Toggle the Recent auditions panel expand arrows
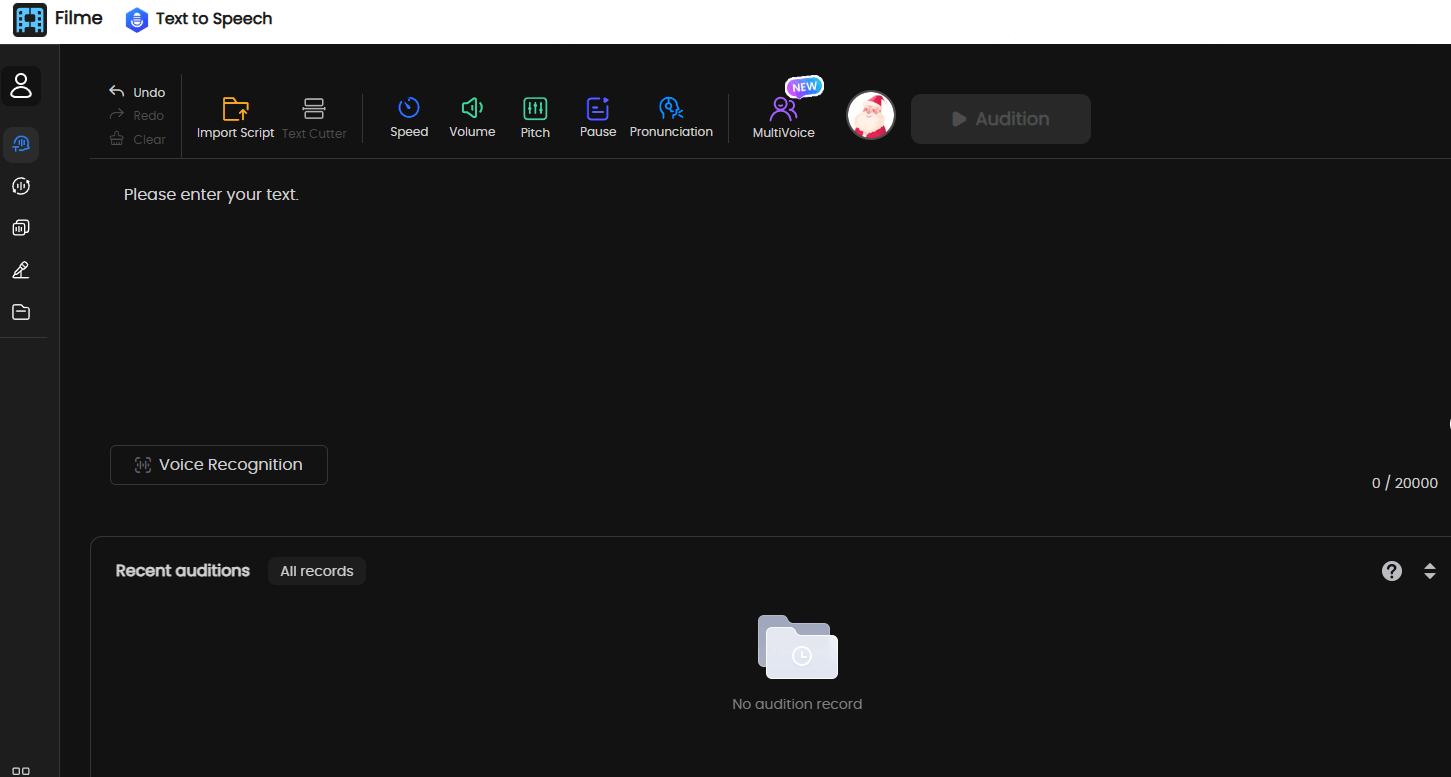 click(1430, 571)
